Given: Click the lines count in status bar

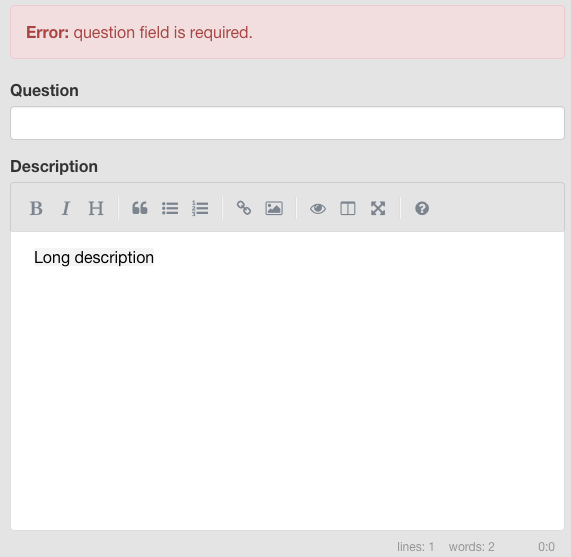Looking at the screenshot, I should (416, 546).
